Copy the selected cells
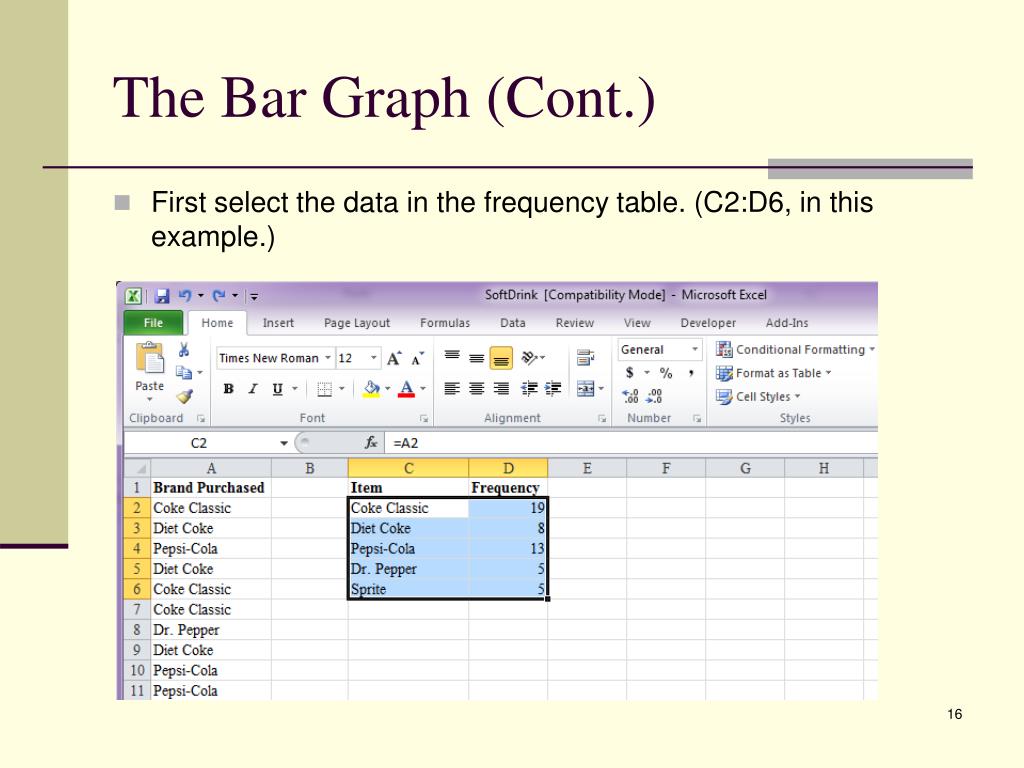This screenshot has height=768, width=1024. [184, 372]
